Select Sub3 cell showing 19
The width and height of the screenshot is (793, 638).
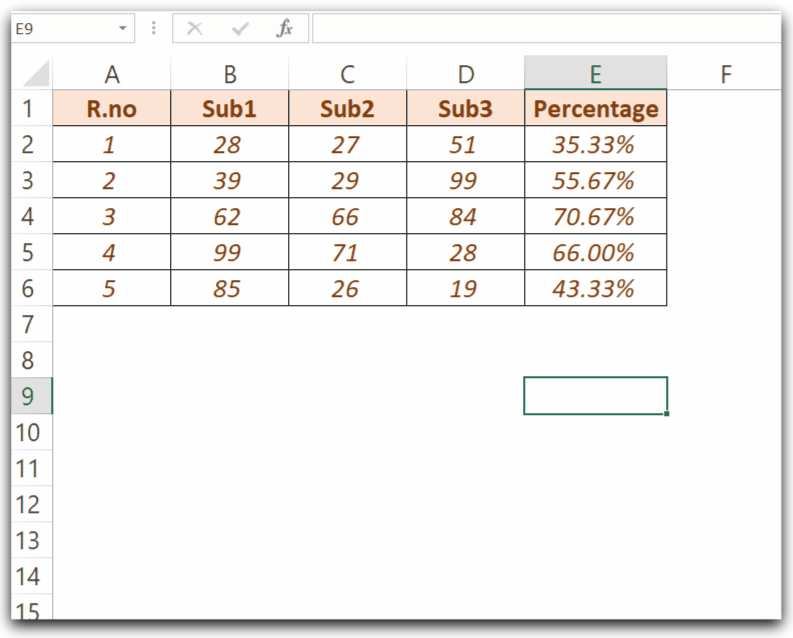[465, 288]
